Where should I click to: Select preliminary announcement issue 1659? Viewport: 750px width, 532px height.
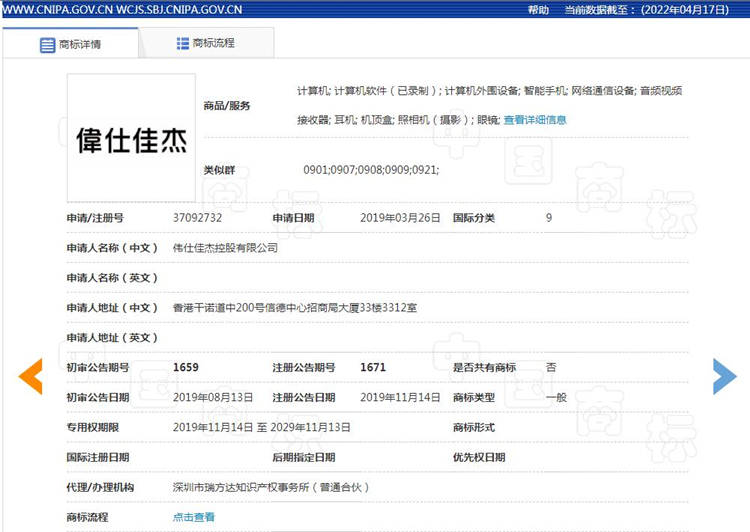click(x=186, y=367)
